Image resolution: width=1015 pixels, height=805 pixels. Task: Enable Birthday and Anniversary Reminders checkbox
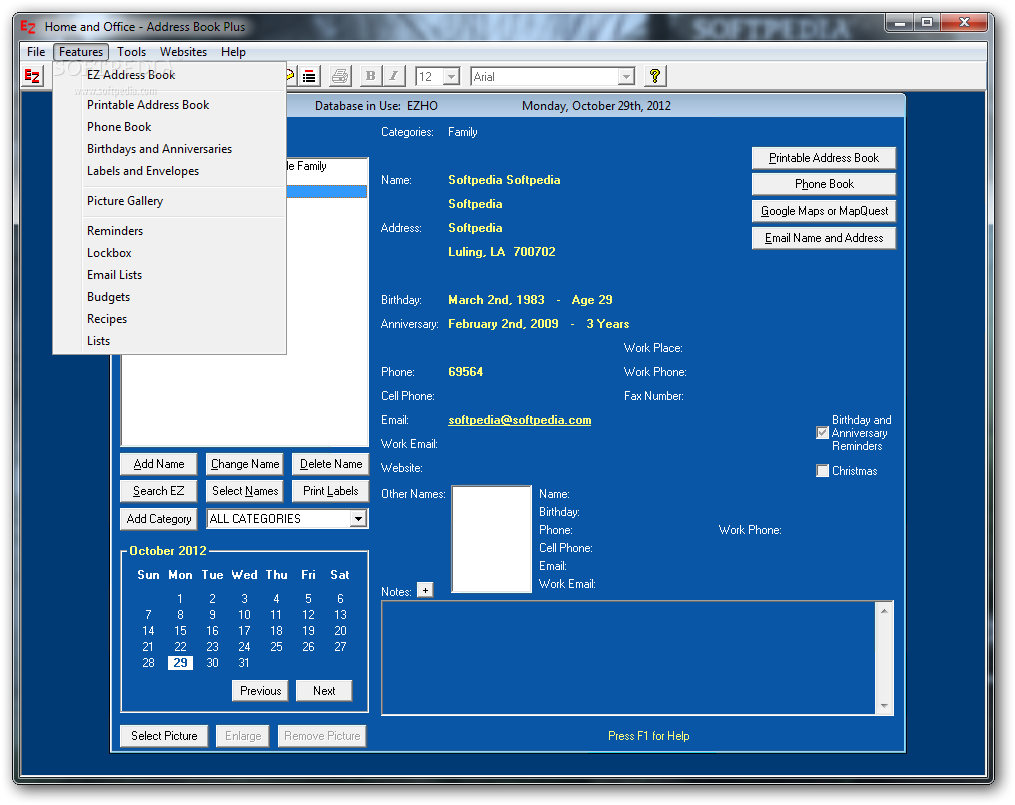click(823, 433)
